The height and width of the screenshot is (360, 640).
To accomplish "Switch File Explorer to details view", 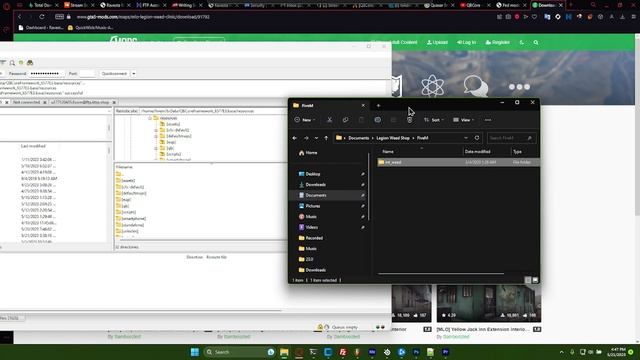I will [528, 280].
